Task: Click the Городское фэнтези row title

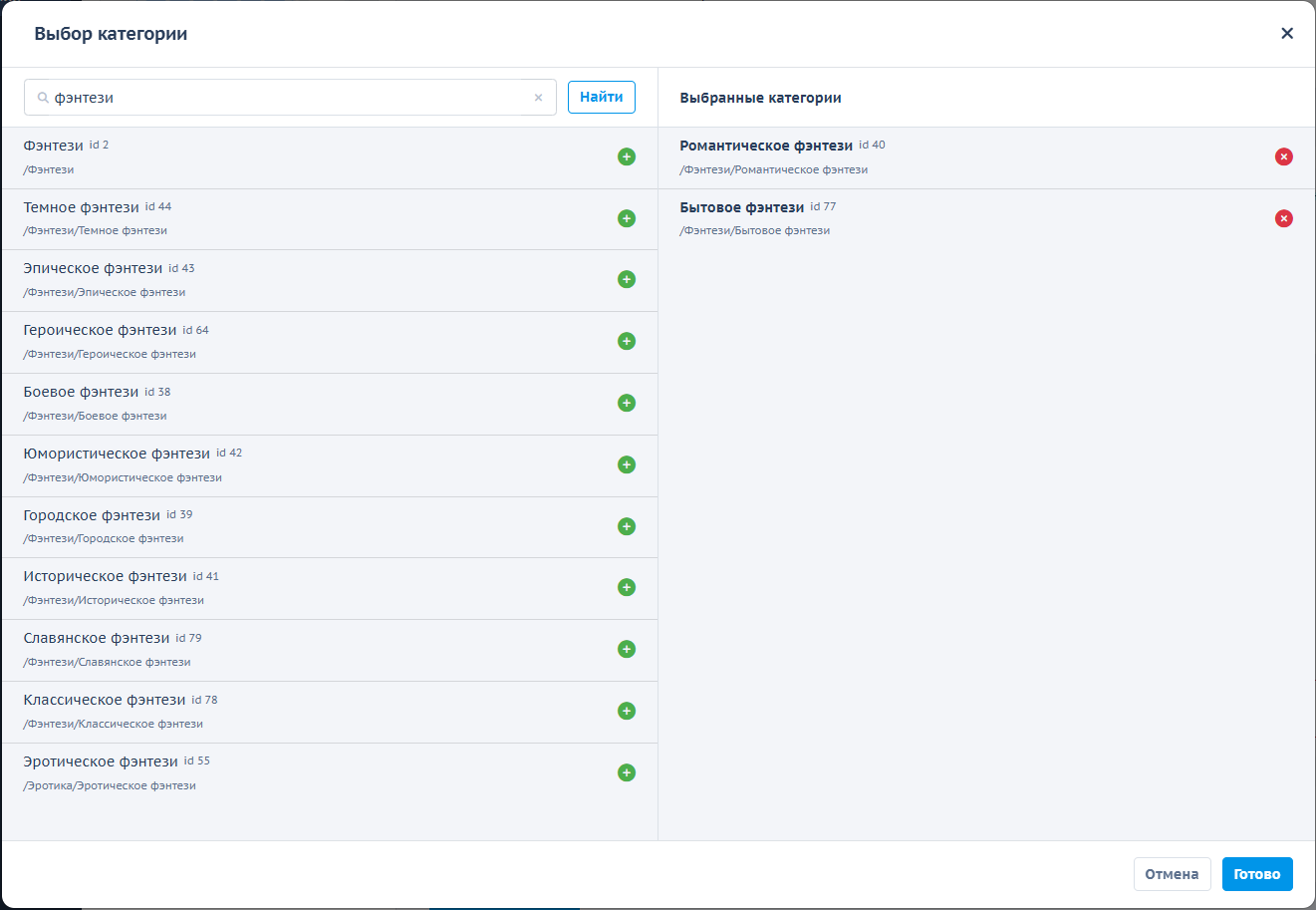Action: pyautogui.click(x=92, y=515)
